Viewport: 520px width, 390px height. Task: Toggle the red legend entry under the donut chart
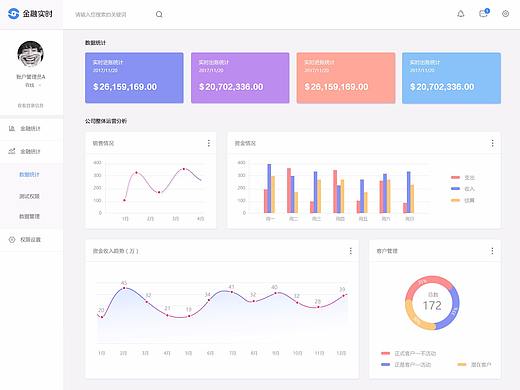(408, 353)
